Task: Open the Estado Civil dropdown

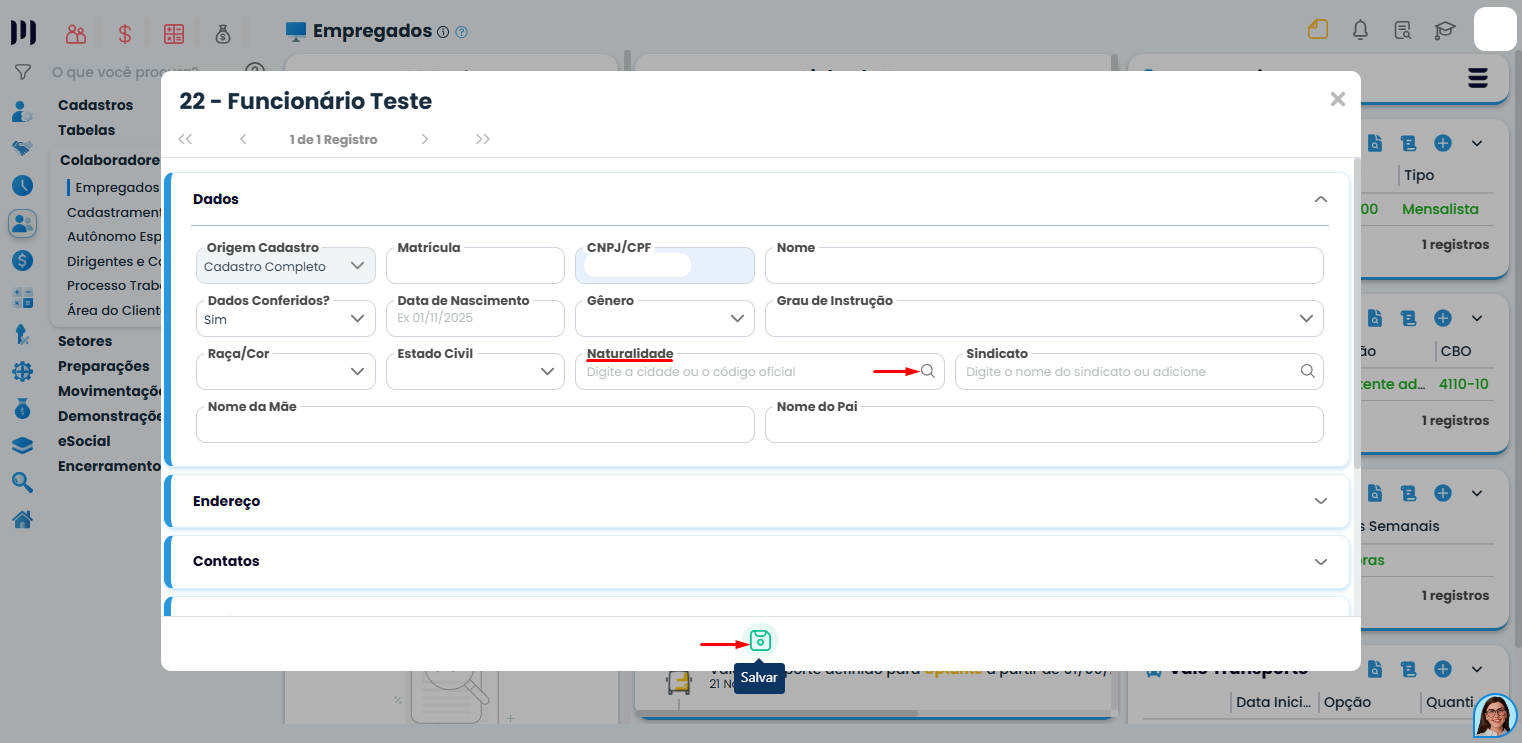Action: pyautogui.click(x=475, y=372)
